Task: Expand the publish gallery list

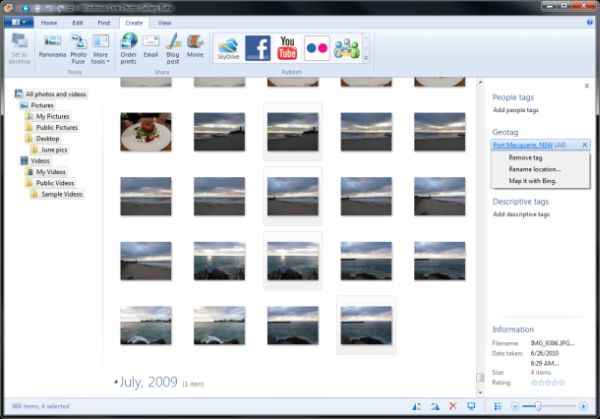Action: (x=366, y=58)
